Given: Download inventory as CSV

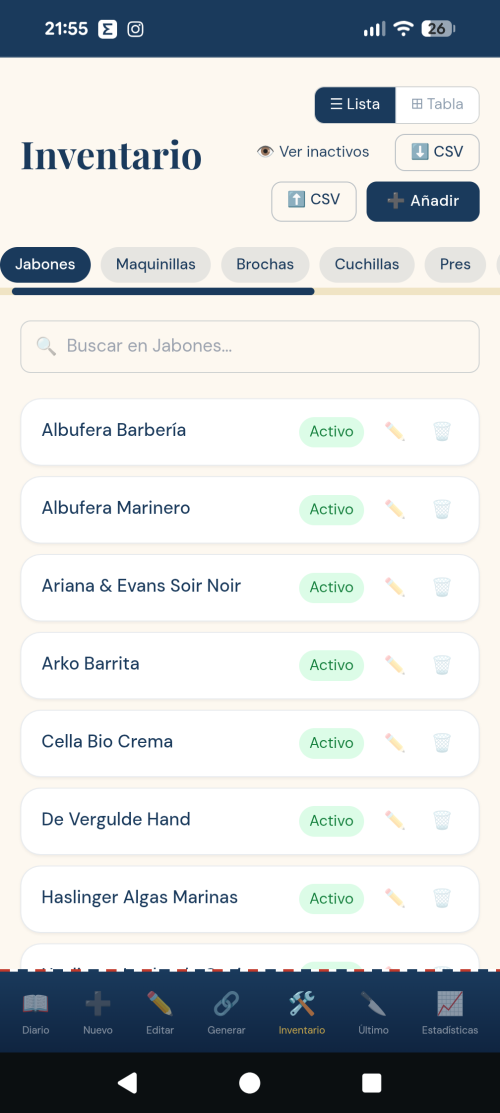Looking at the screenshot, I should tap(437, 152).
